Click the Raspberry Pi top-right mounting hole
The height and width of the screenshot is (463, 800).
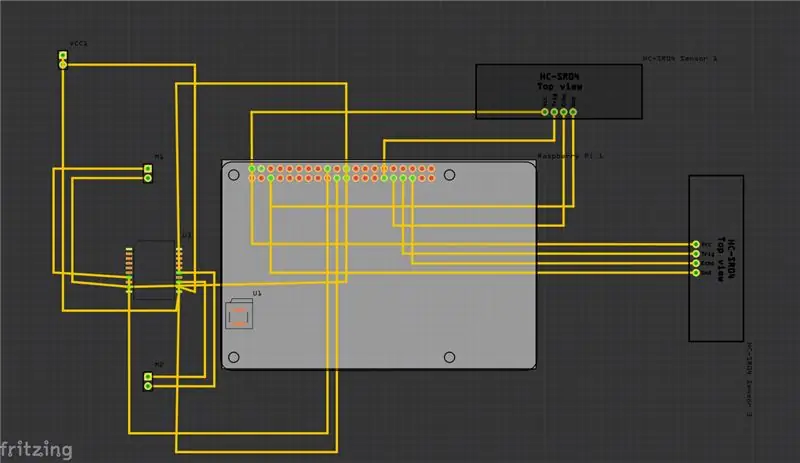(x=449, y=175)
